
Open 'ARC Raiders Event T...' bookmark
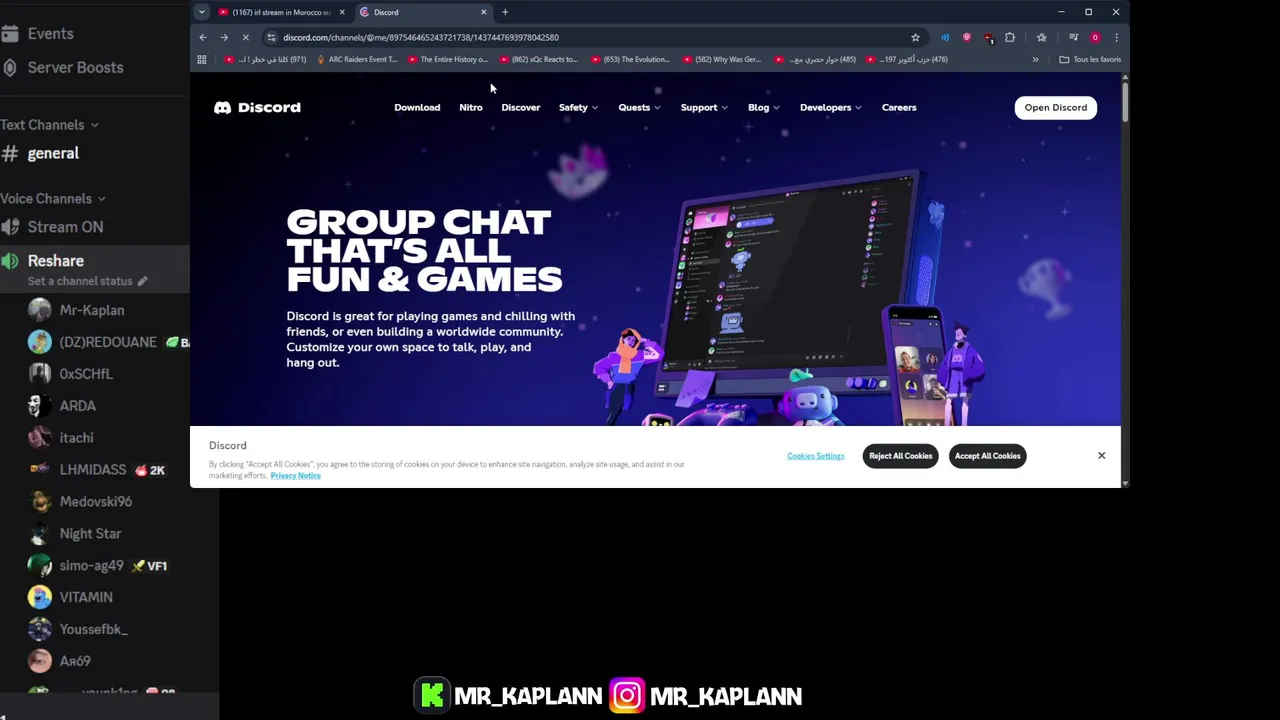pyautogui.click(x=356, y=59)
